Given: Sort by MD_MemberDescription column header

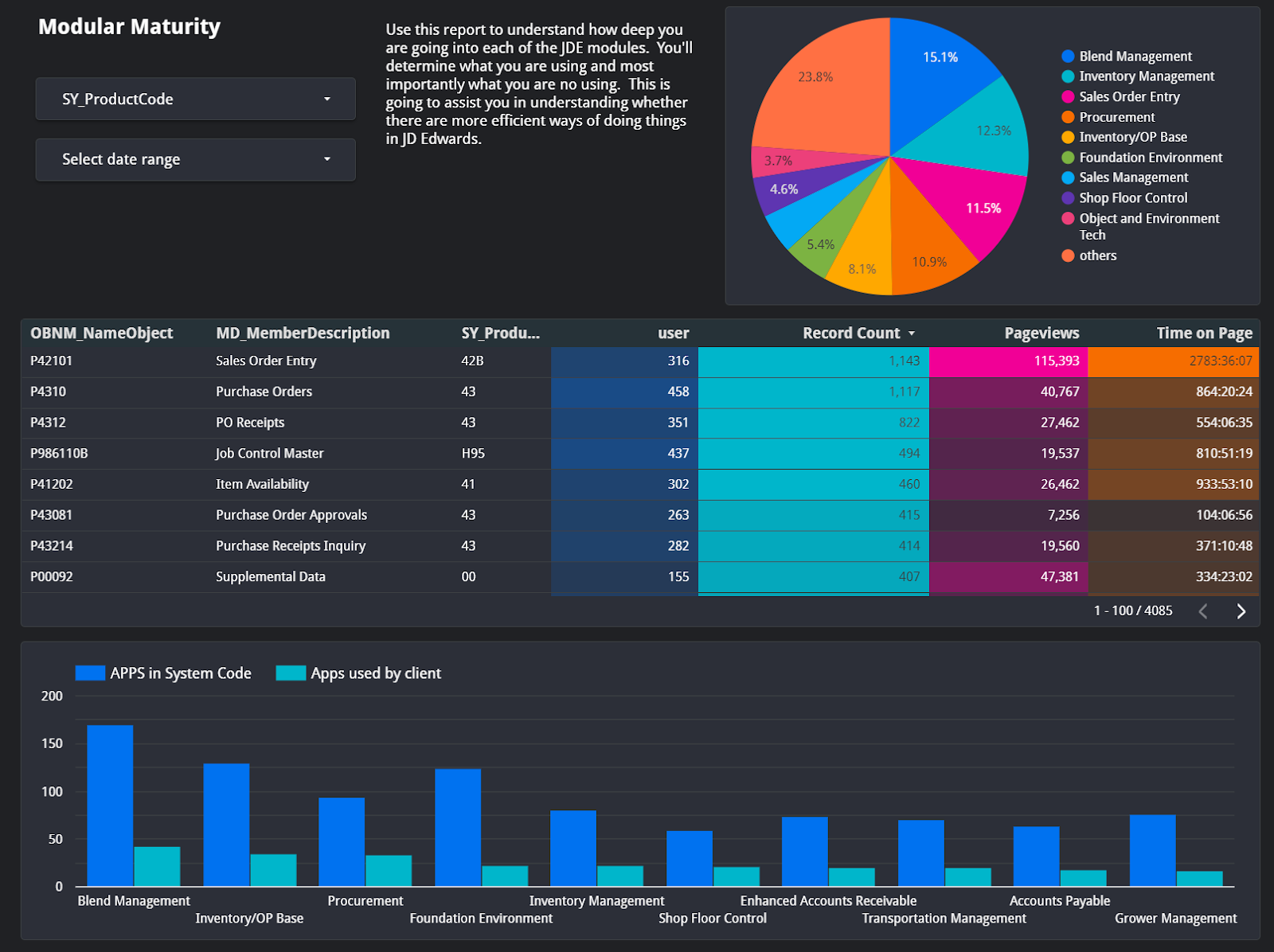Looking at the screenshot, I should coord(303,334).
